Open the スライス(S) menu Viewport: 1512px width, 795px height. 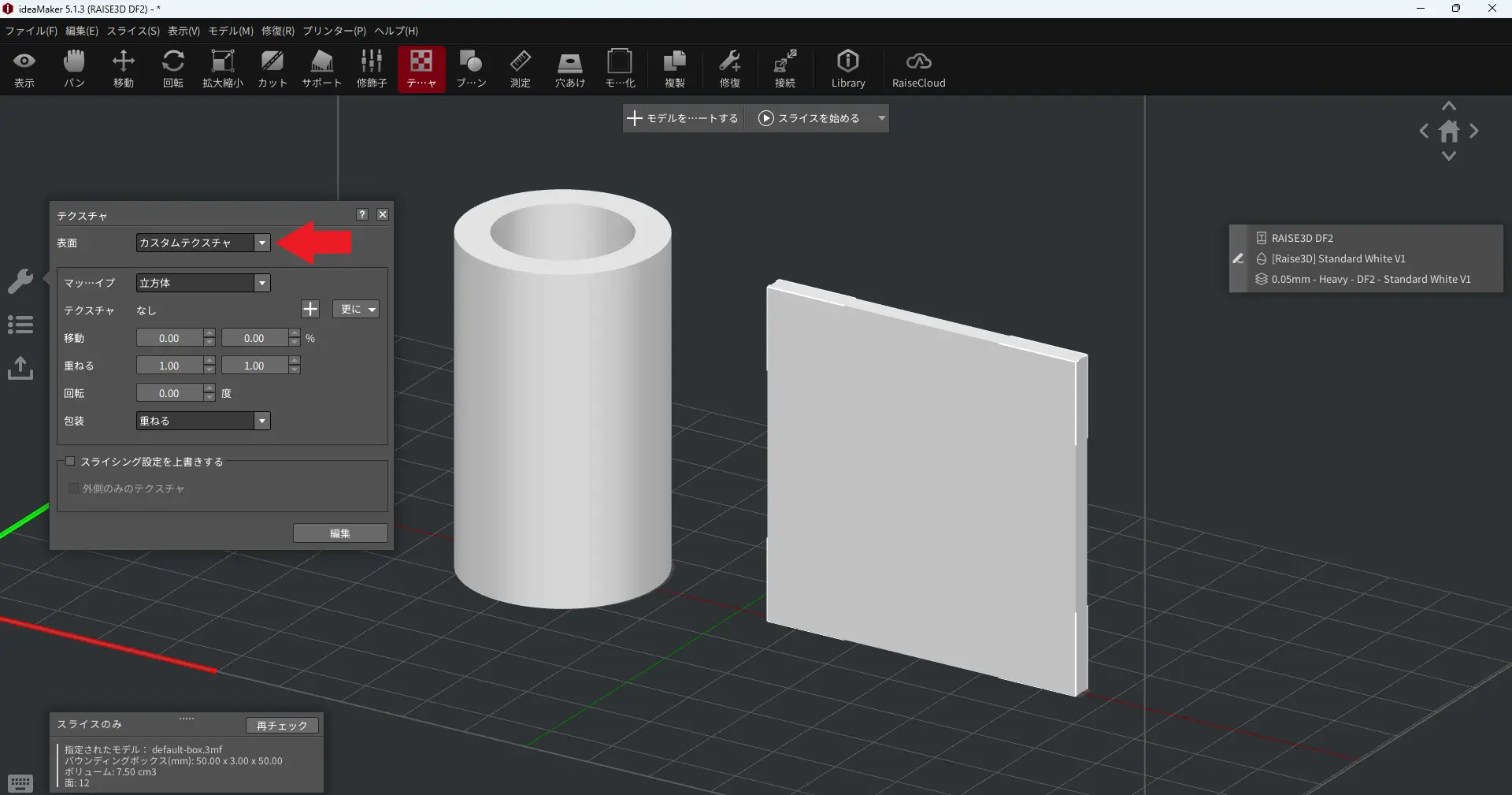click(133, 31)
